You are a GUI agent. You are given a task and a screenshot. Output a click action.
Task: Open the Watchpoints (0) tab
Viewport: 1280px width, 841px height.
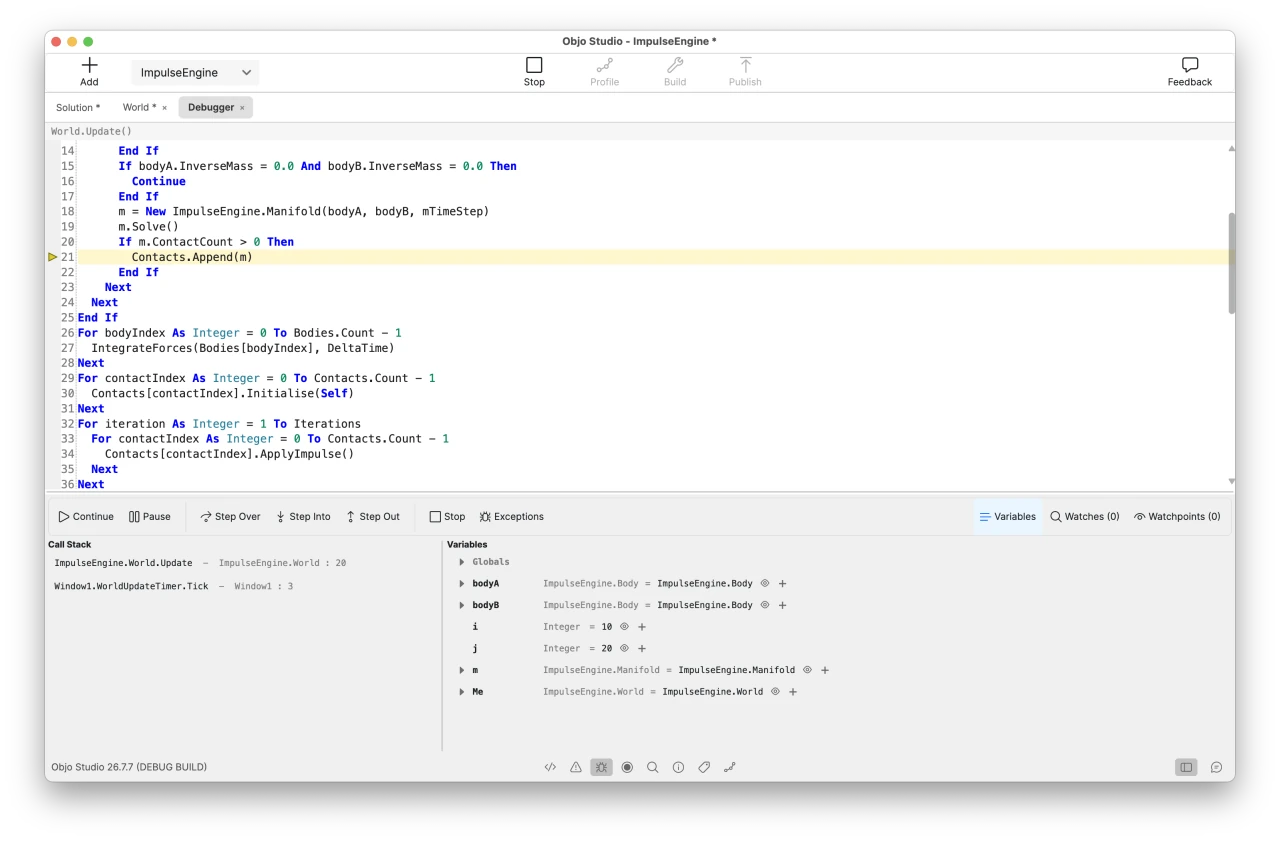1177,517
